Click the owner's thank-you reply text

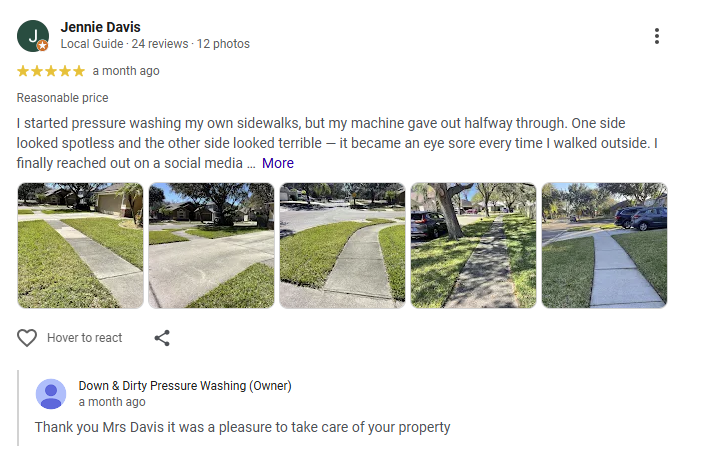242,427
